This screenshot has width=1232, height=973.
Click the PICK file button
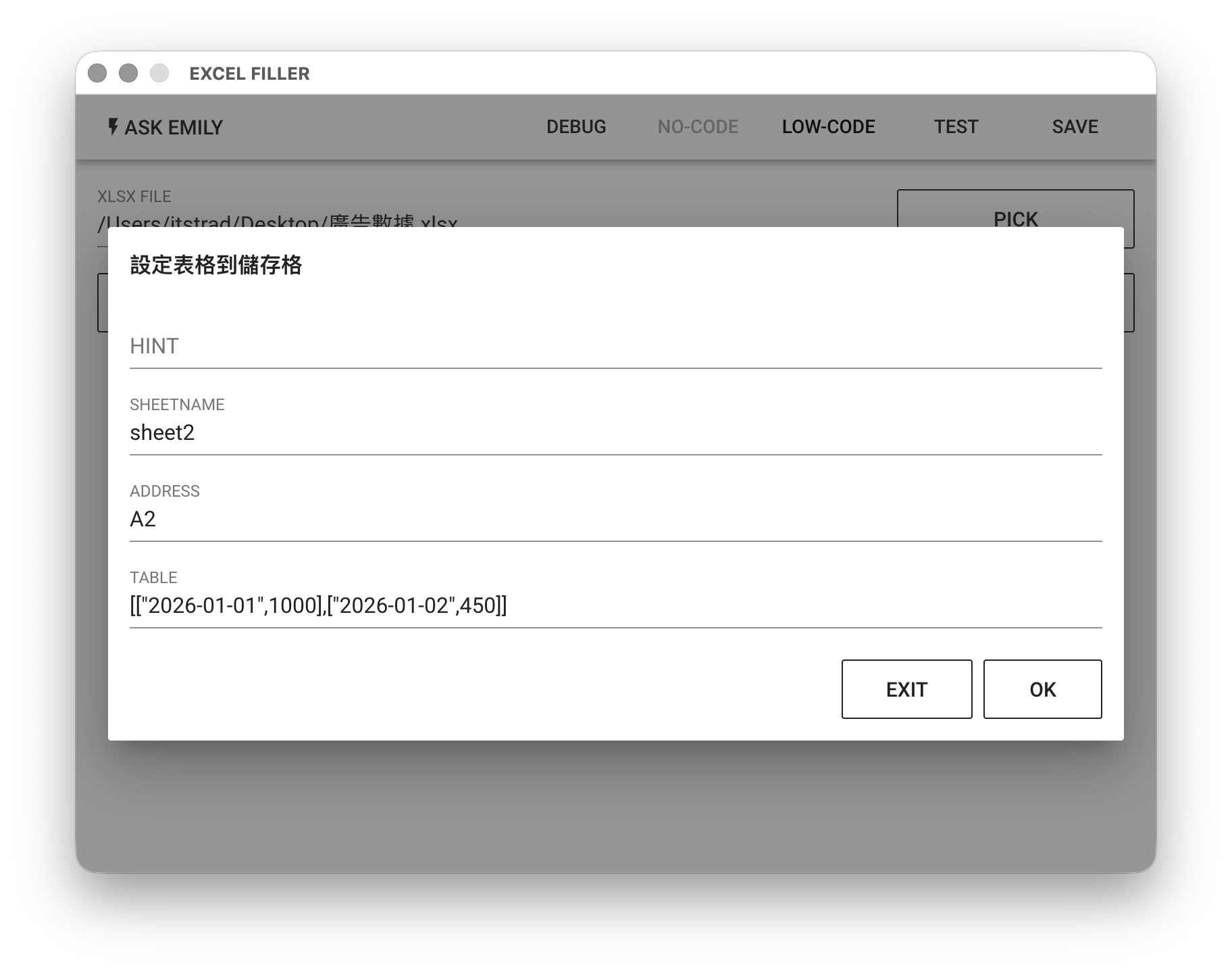point(1015,208)
